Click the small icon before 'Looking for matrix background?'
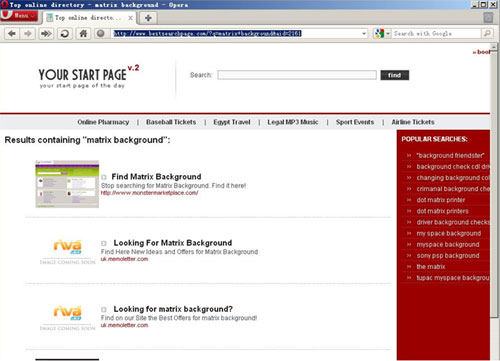The image size is (500, 361). 104,310
